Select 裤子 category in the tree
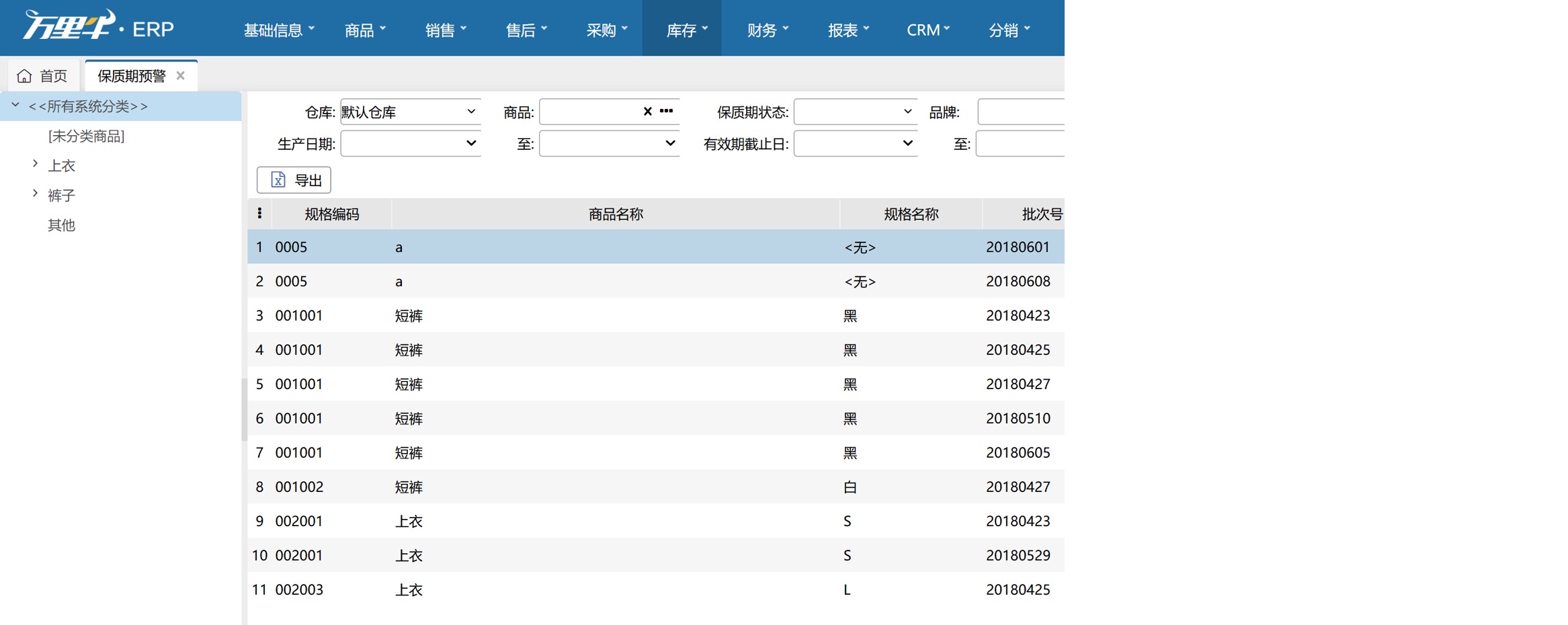 pos(61,196)
